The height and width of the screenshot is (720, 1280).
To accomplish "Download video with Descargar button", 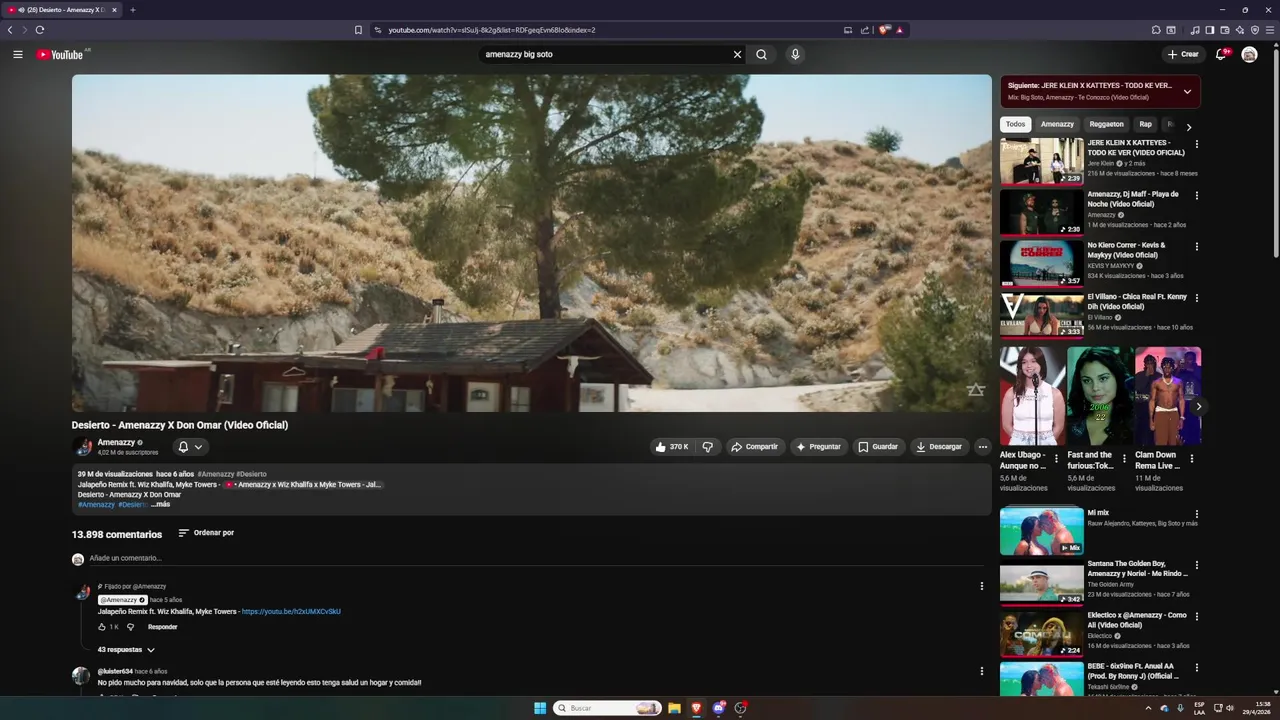I will pyautogui.click(x=939, y=447).
